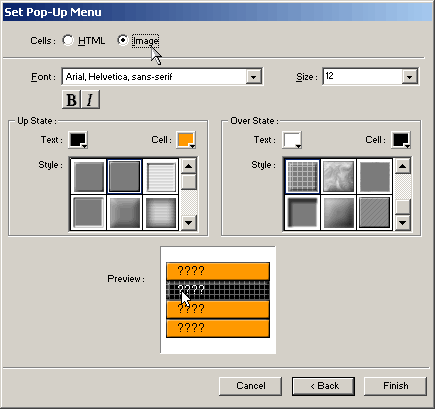Open the orange Up State Cell color swatch
Viewport: 435px width, 409px height.
[186, 140]
